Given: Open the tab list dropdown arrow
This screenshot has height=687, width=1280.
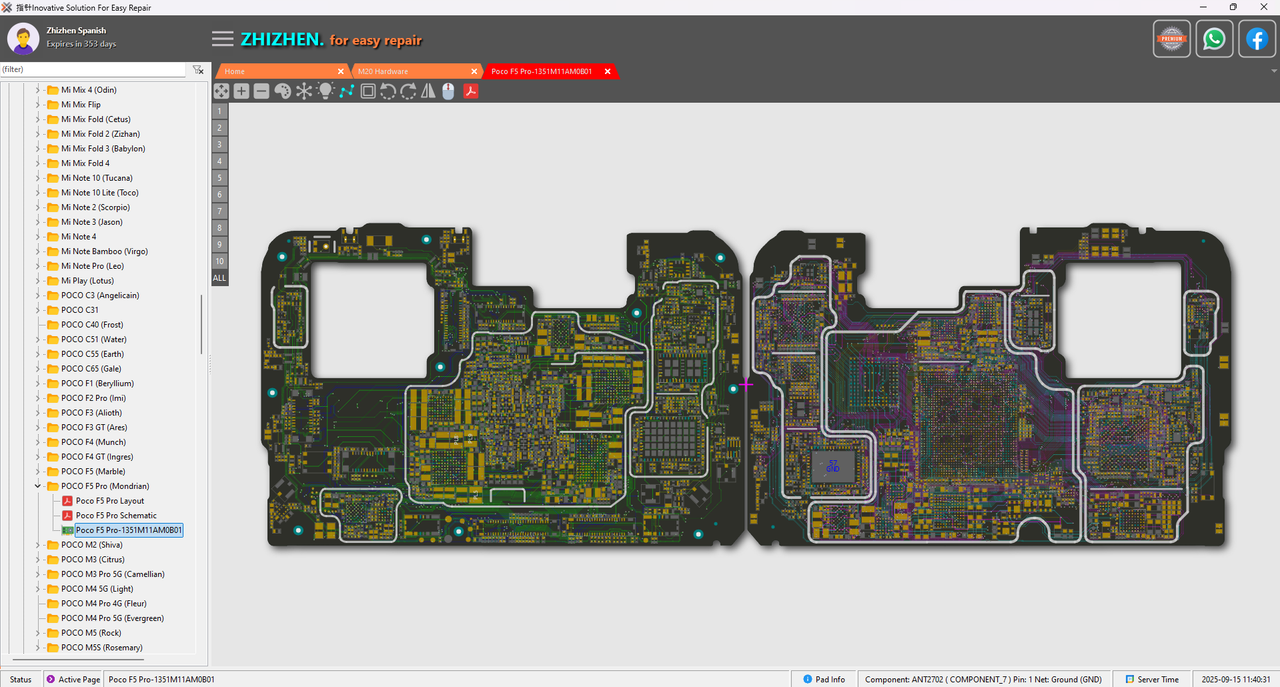Looking at the screenshot, I should click(1273, 72).
